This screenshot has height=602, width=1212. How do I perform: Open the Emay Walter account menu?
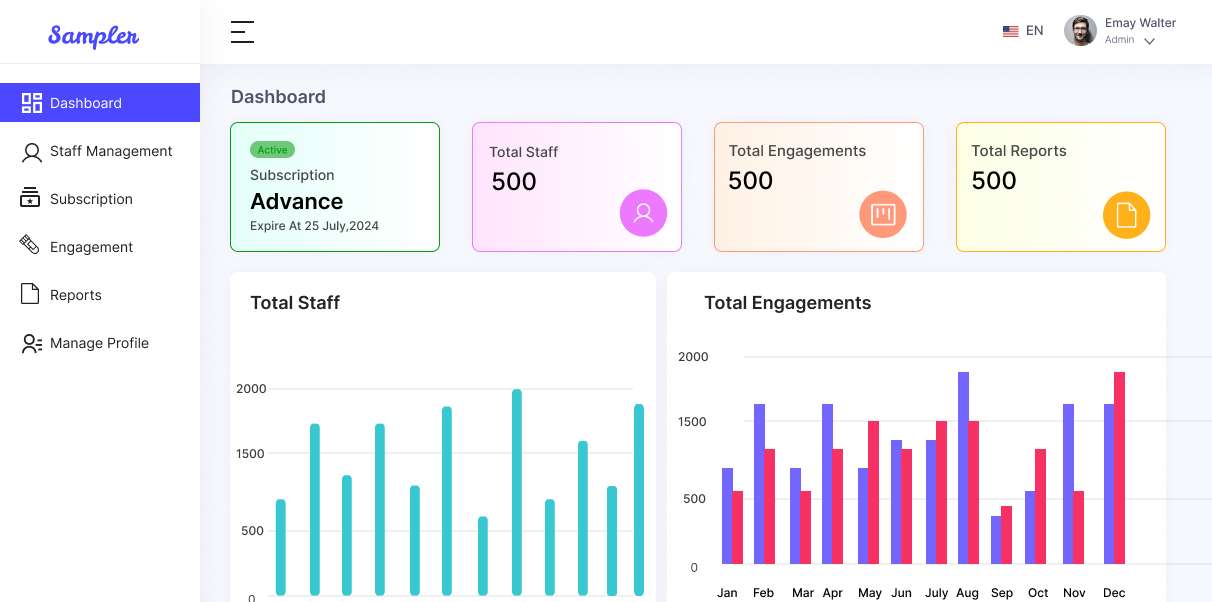1140,23
